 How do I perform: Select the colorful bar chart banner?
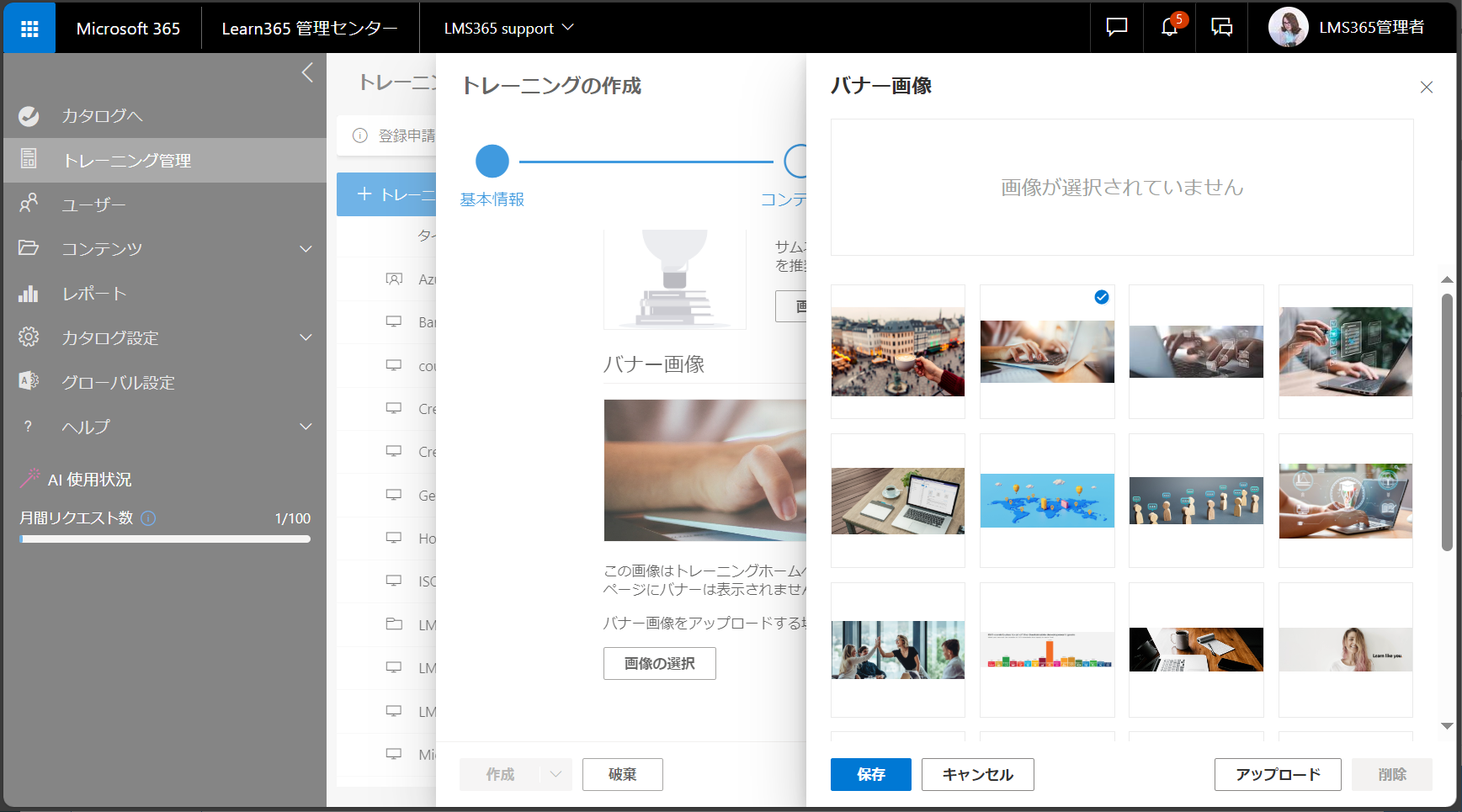coord(1047,650)
